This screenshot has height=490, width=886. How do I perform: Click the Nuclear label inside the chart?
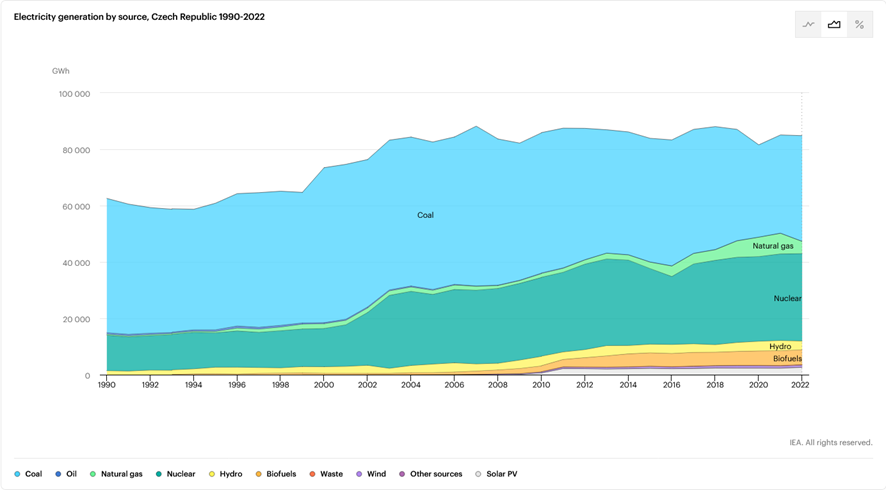pos(787,299)
